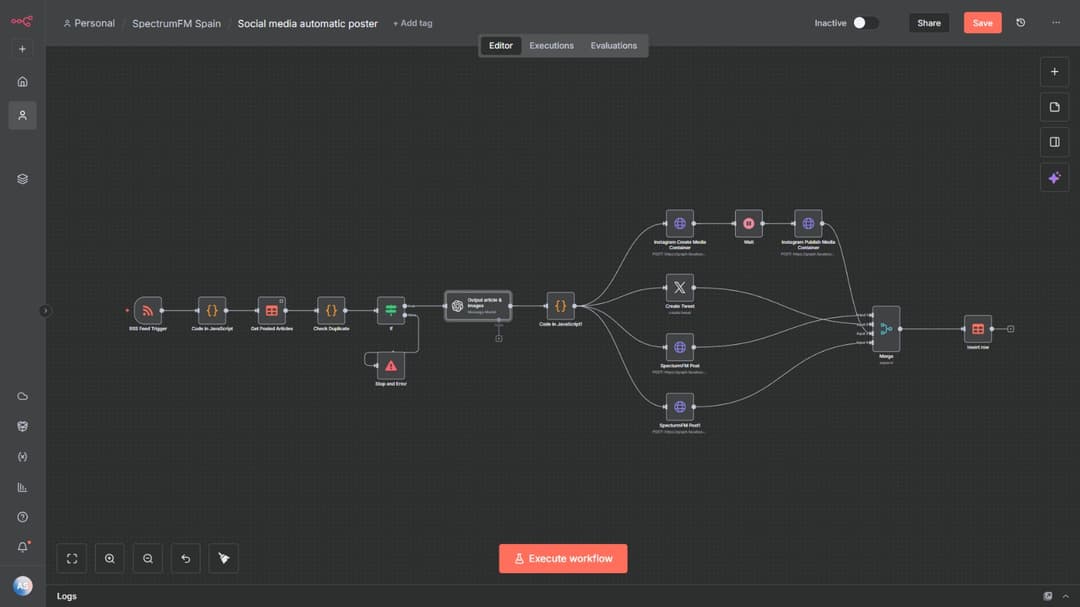The image size is (1080, 607).
Task: Select the Stop and Error node
Action: click(x=391, y=366)
